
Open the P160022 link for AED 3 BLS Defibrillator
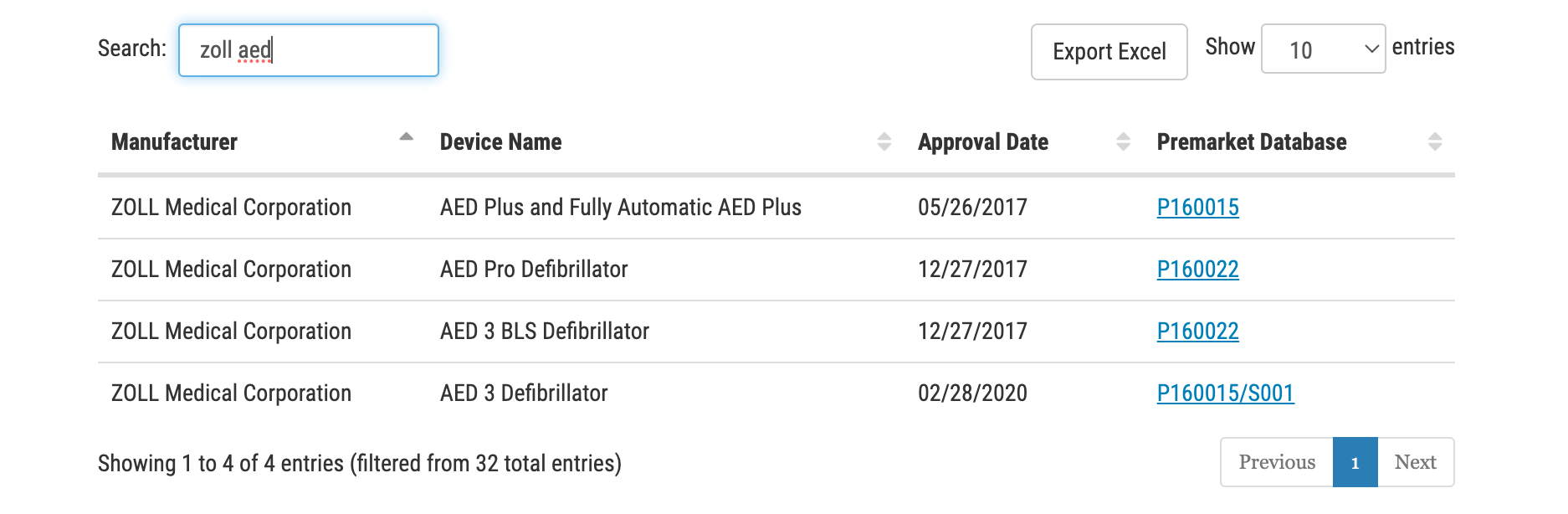[x=1197, y=332]
